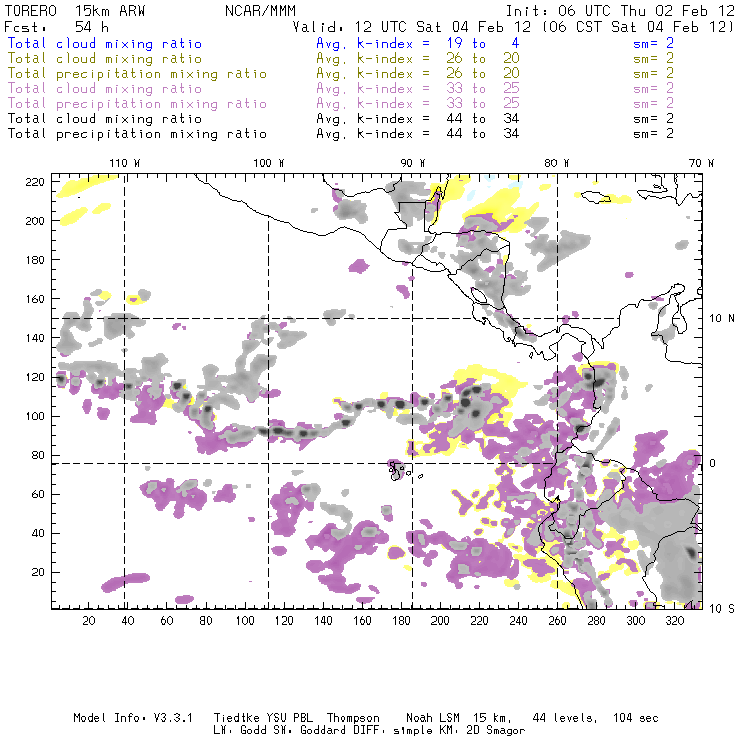Select the 'Valid: 12 UTC Sat 04 Feb 12' text

[412, 27]
